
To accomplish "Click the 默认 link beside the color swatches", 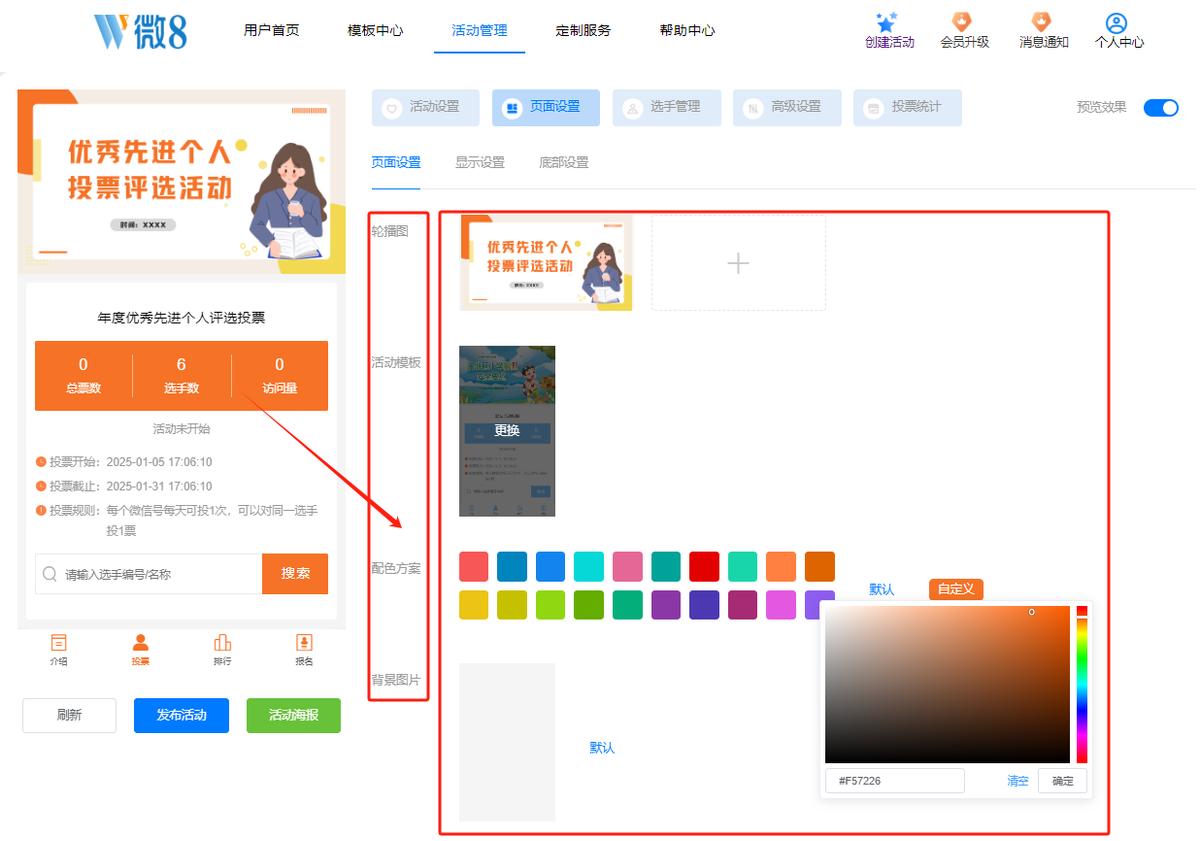I will (x=882, y=589).
